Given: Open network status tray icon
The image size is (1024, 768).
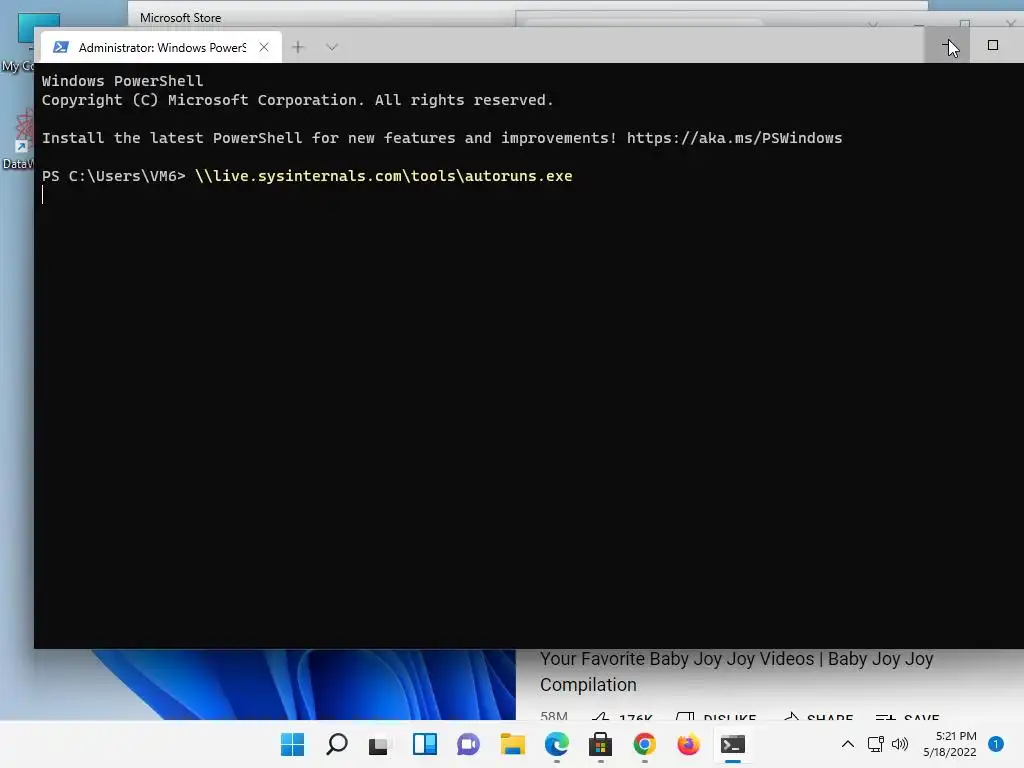Looking at the screenshot, I should (875, 744).
